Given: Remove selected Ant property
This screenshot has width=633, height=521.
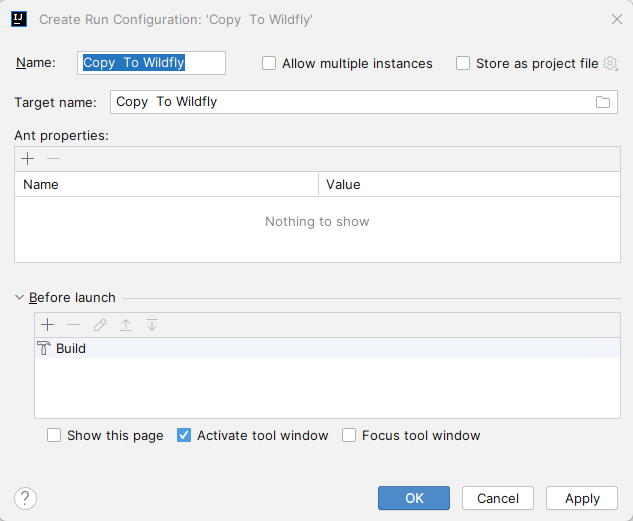Looking at the screenshot, I should (x=53, y=159).
